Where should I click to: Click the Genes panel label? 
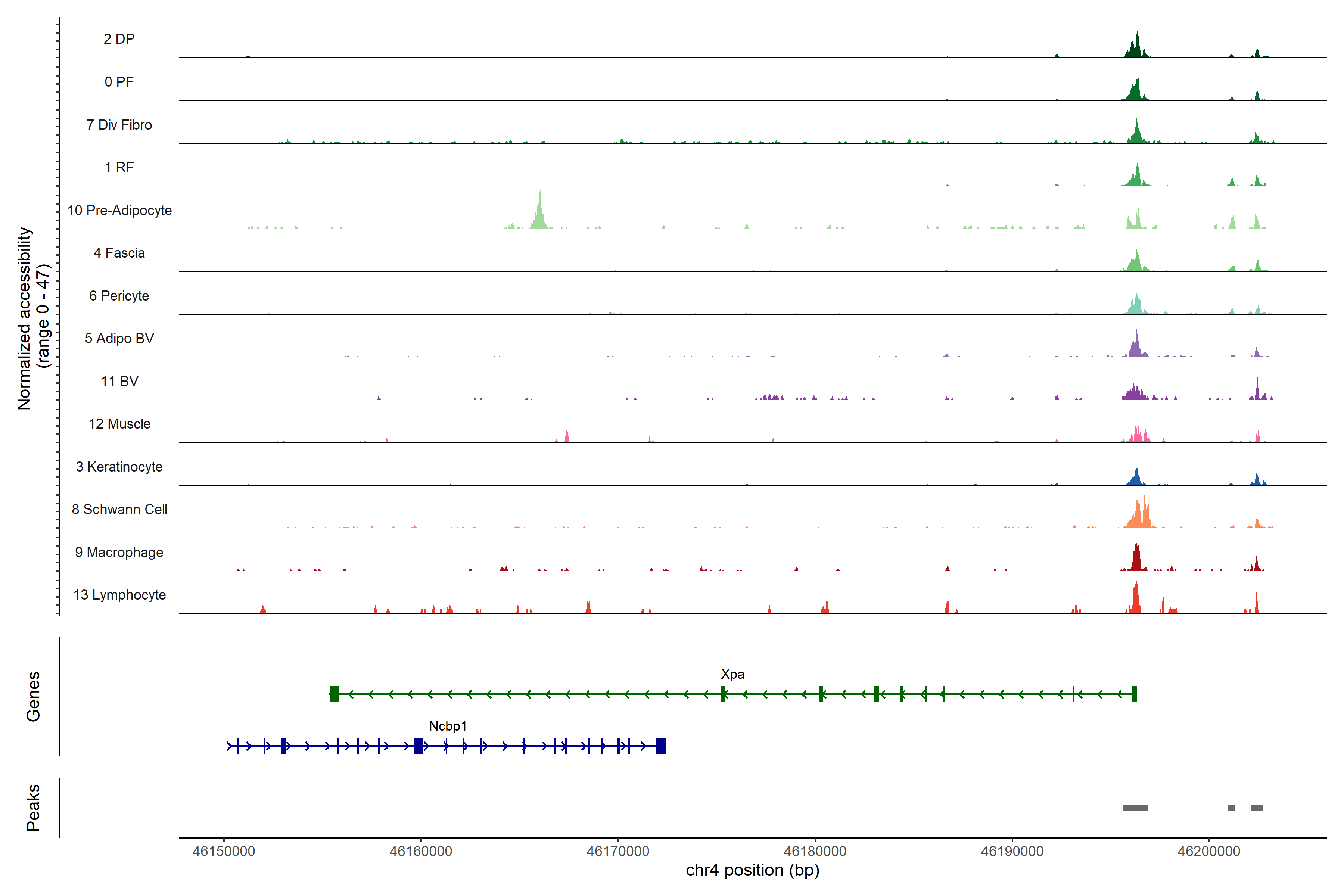click(x=33, y=696)
